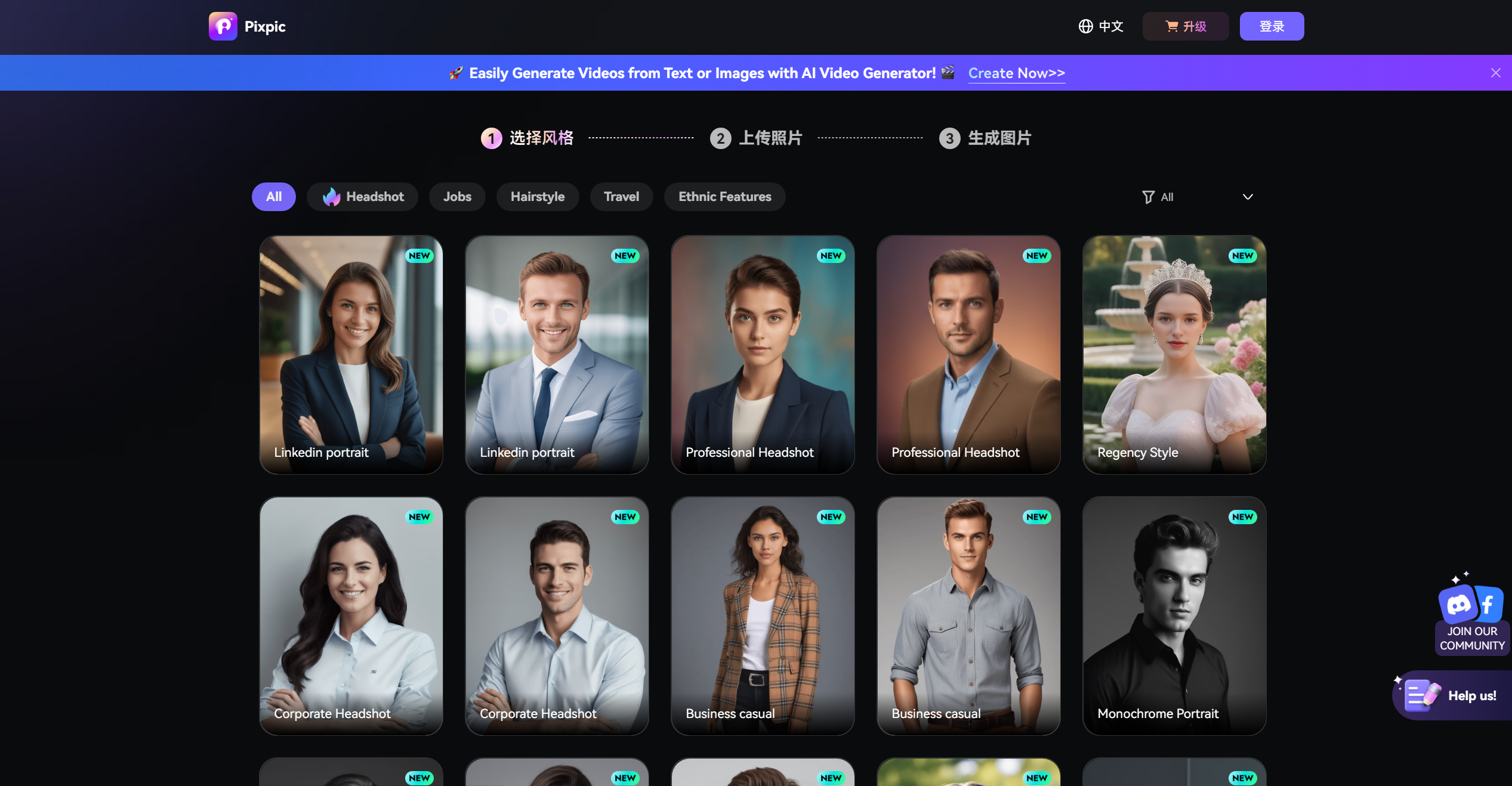This screenshot has width=1512, height=786.
Task: Click the flame icon on the Headshot filter
Action: point(332,196)
